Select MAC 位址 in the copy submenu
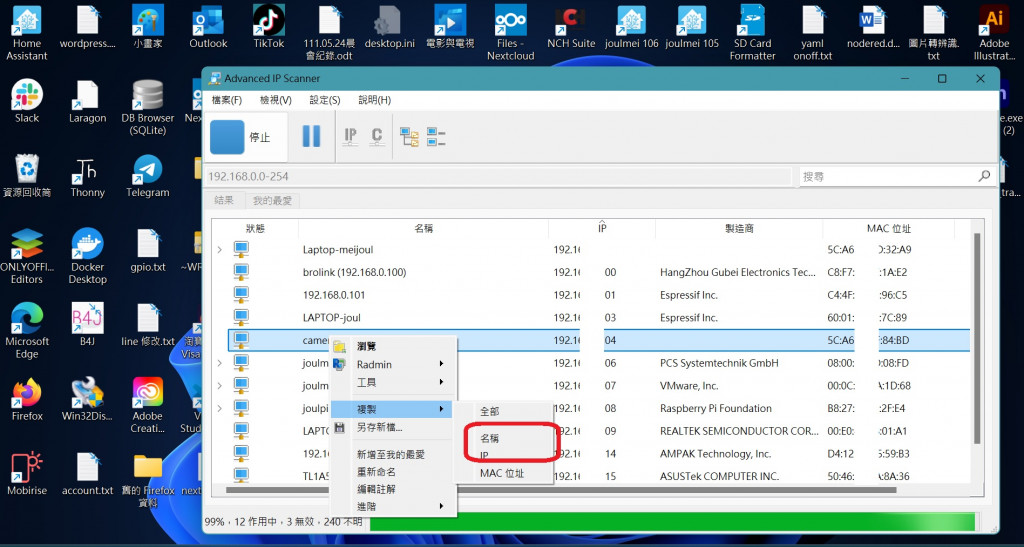1024x547 pixels. pyautogui.click(x=504, y=473)
